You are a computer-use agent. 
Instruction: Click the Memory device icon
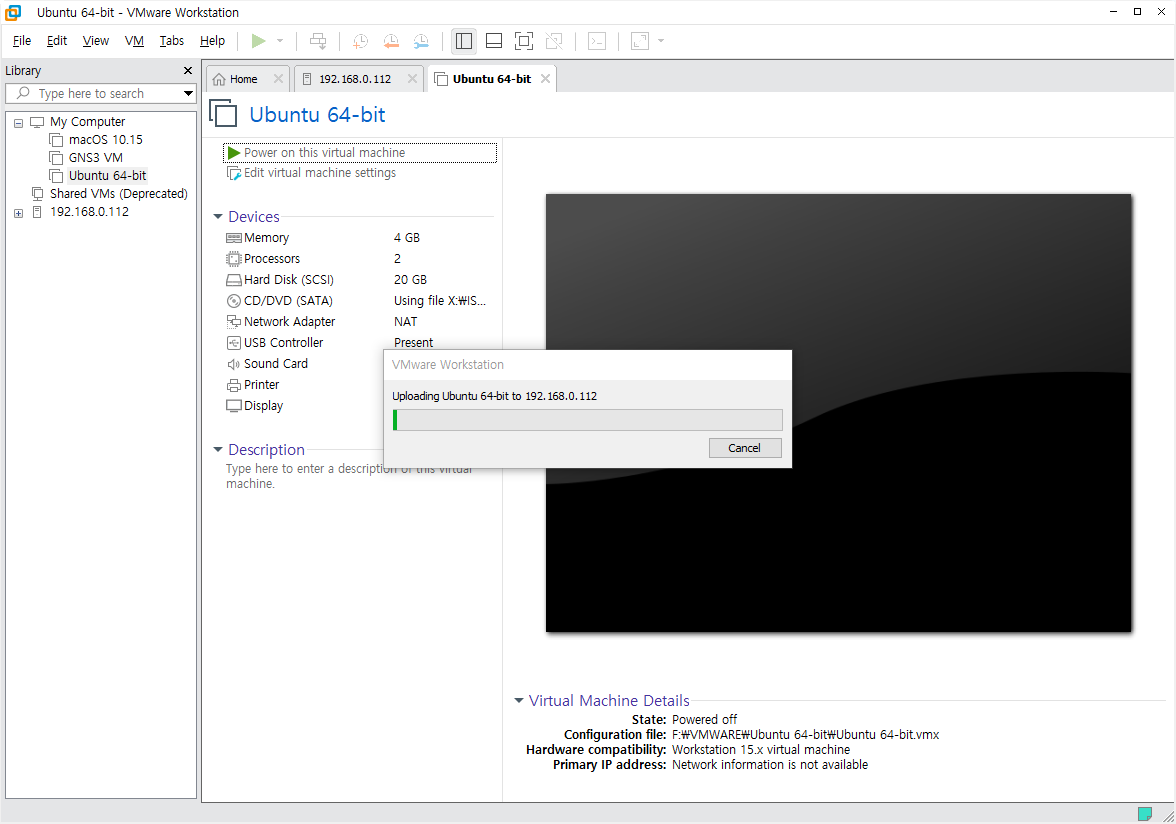233,238
